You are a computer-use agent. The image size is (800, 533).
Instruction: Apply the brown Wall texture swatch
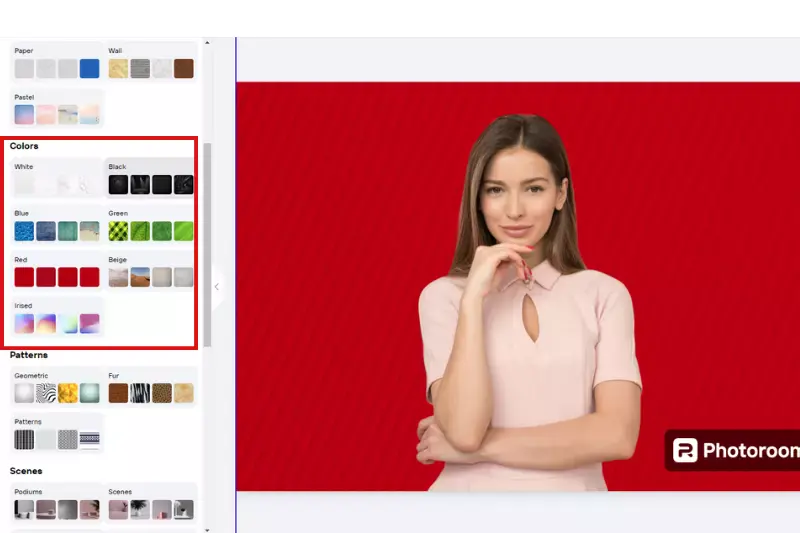point(184,69)
